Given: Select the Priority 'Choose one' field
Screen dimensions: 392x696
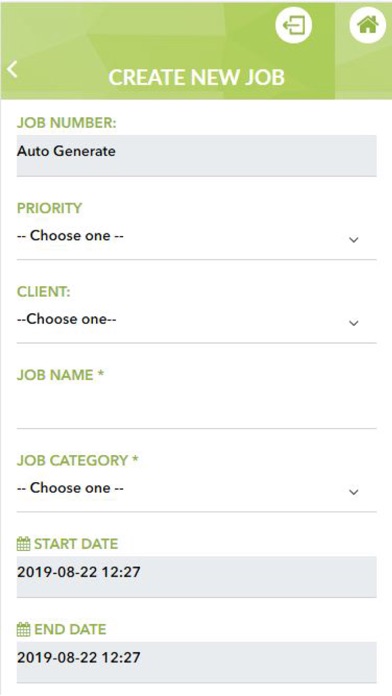Looking at the screenshot, I should [x=197, y=237].
